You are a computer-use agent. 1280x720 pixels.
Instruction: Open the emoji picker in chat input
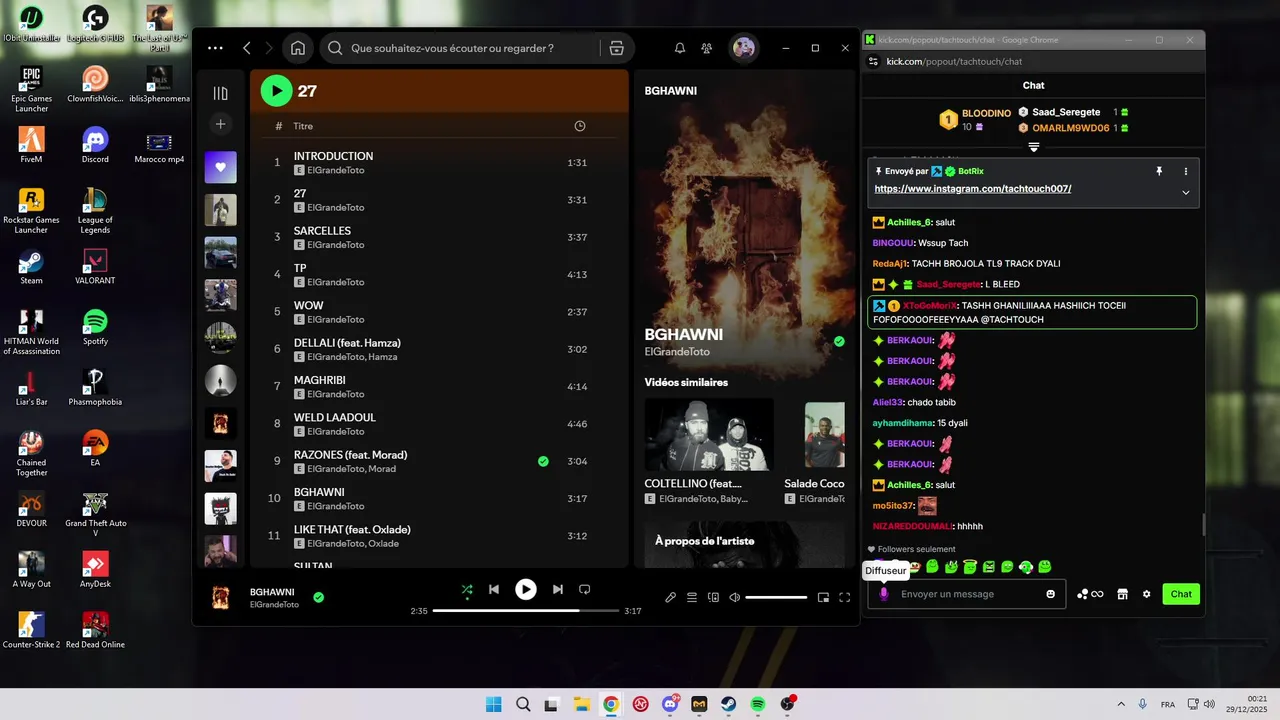click(x=1050, y=594)
